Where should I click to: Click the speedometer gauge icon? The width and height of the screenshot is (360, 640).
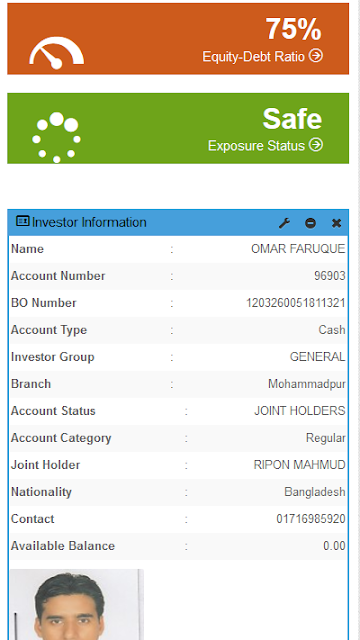57,53
